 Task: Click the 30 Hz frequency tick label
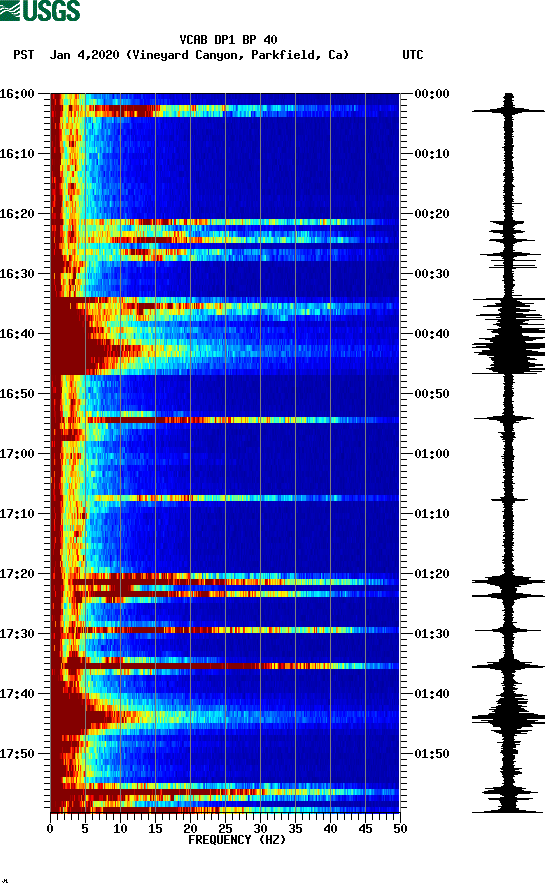(x=260, y=829)
